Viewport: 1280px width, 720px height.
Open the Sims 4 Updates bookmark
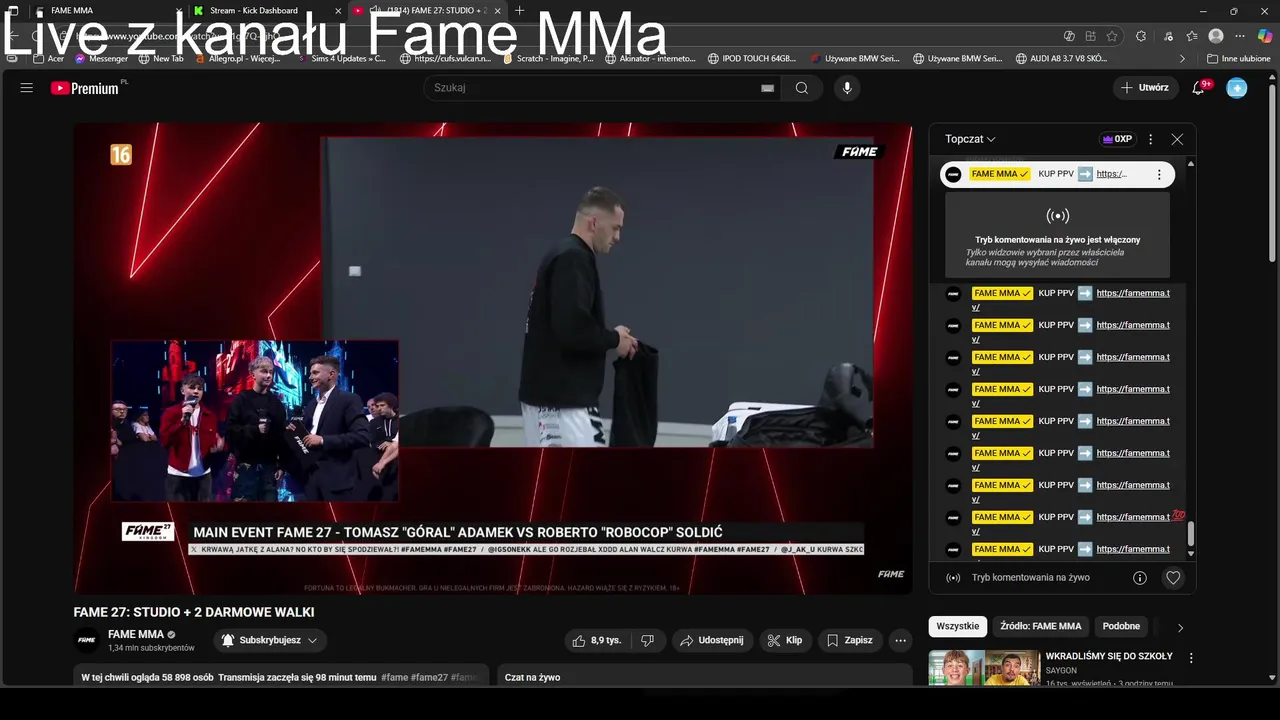point(341,59)
